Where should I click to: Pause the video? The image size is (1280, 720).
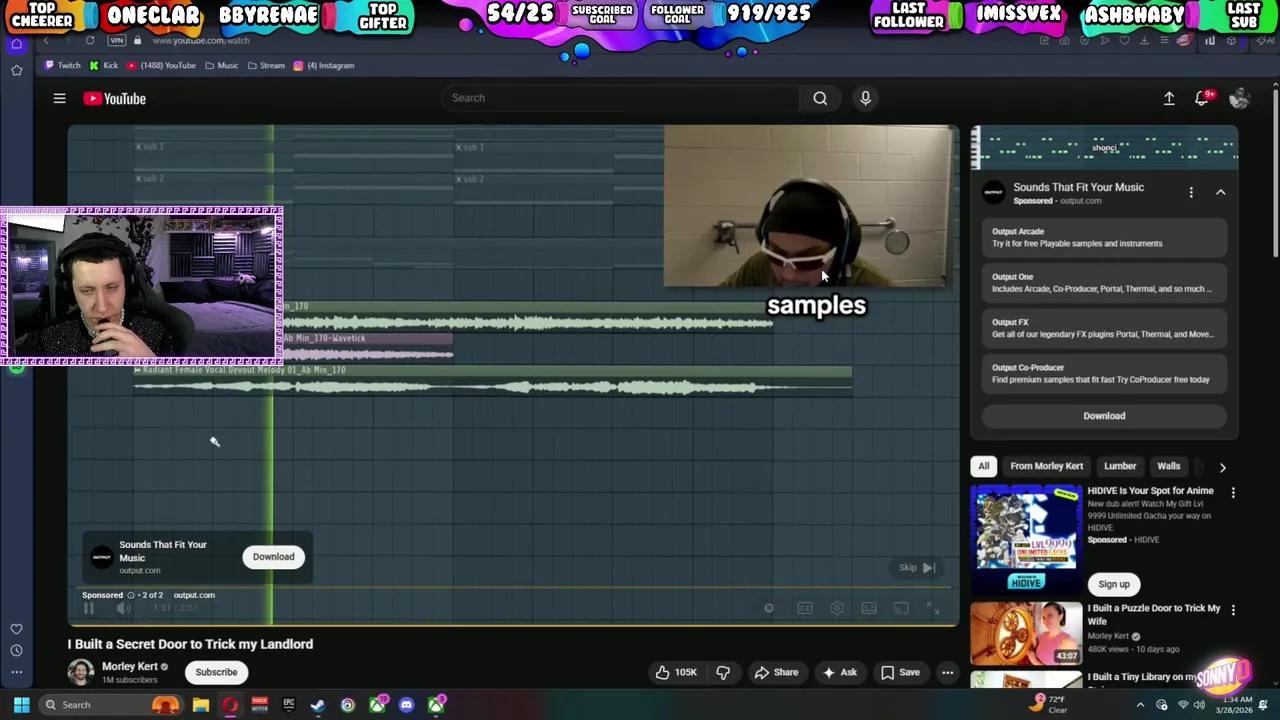(88, 608)
